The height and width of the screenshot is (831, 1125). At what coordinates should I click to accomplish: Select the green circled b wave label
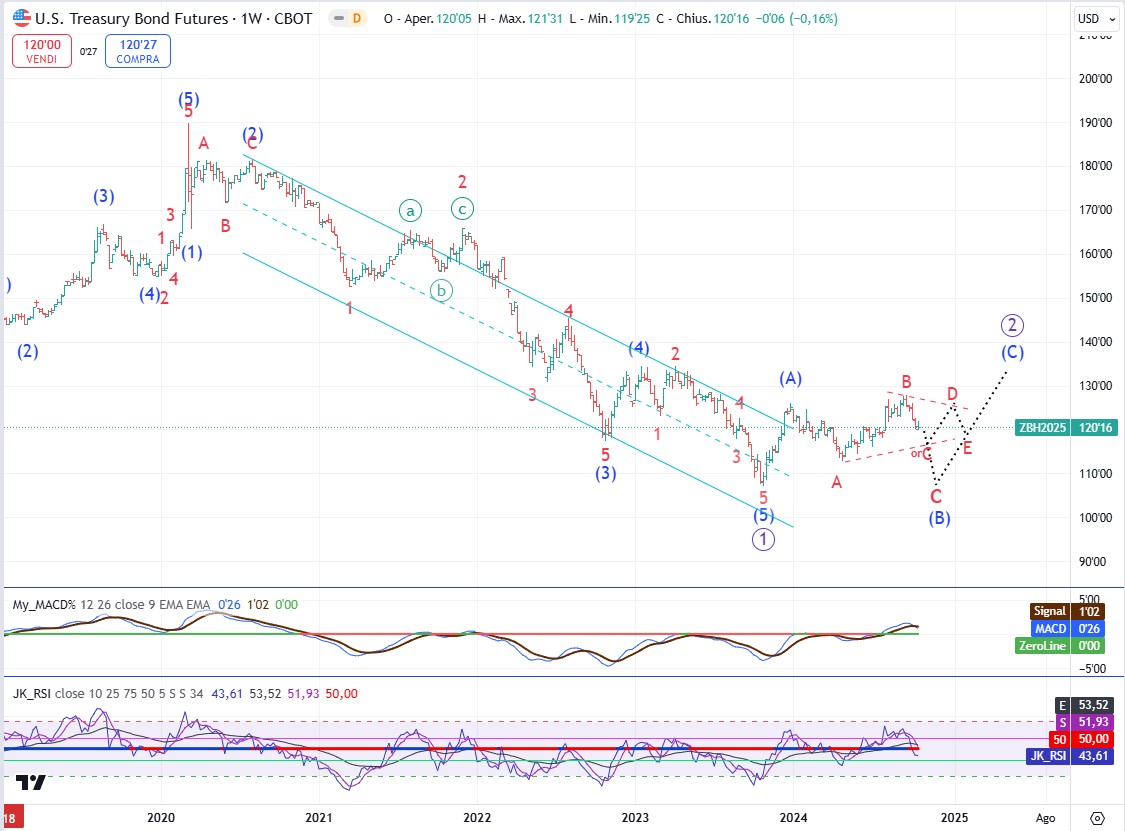coord(441,291)
